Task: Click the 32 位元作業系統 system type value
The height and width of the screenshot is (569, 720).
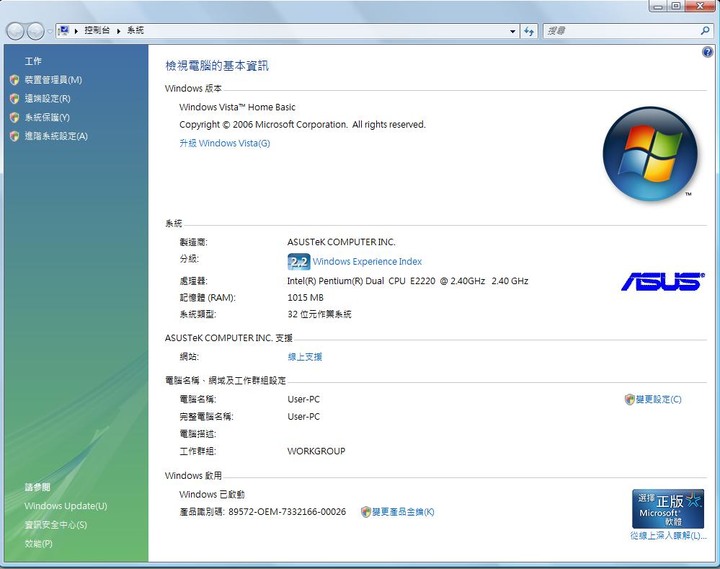Action: point(320,315)
